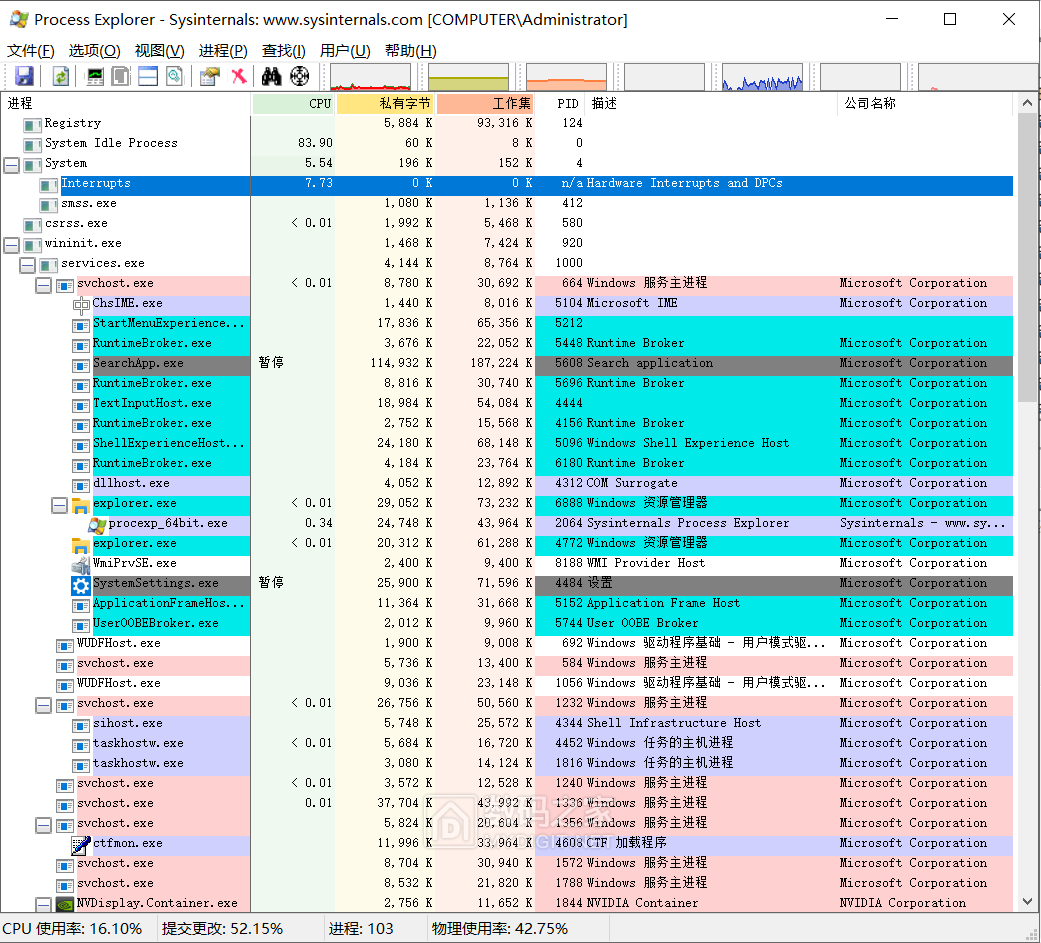Collapse svchost.exe PID 1232 node

click(x=43, y=705)
